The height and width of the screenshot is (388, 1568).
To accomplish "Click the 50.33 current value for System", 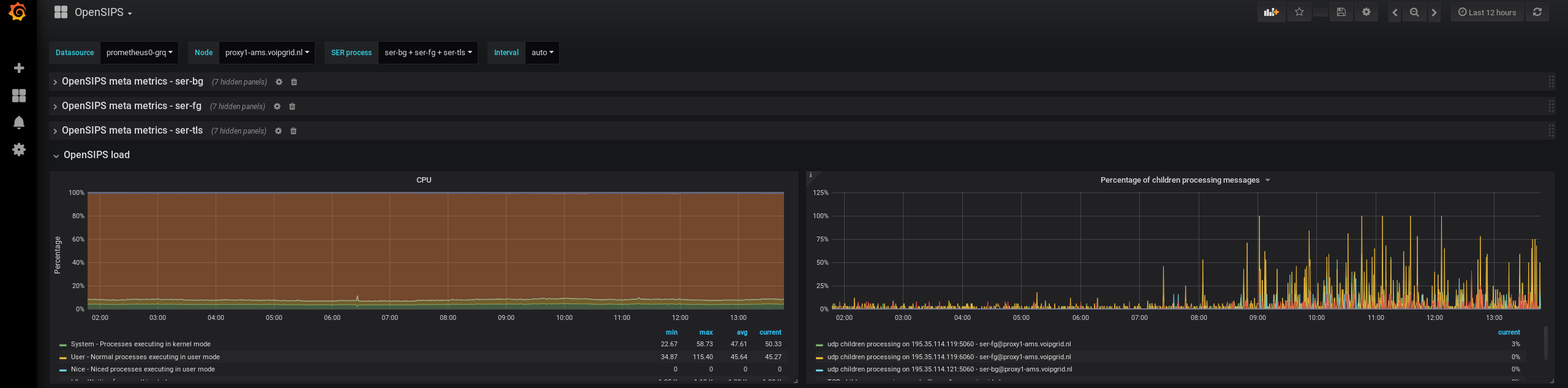I will 773,344.
